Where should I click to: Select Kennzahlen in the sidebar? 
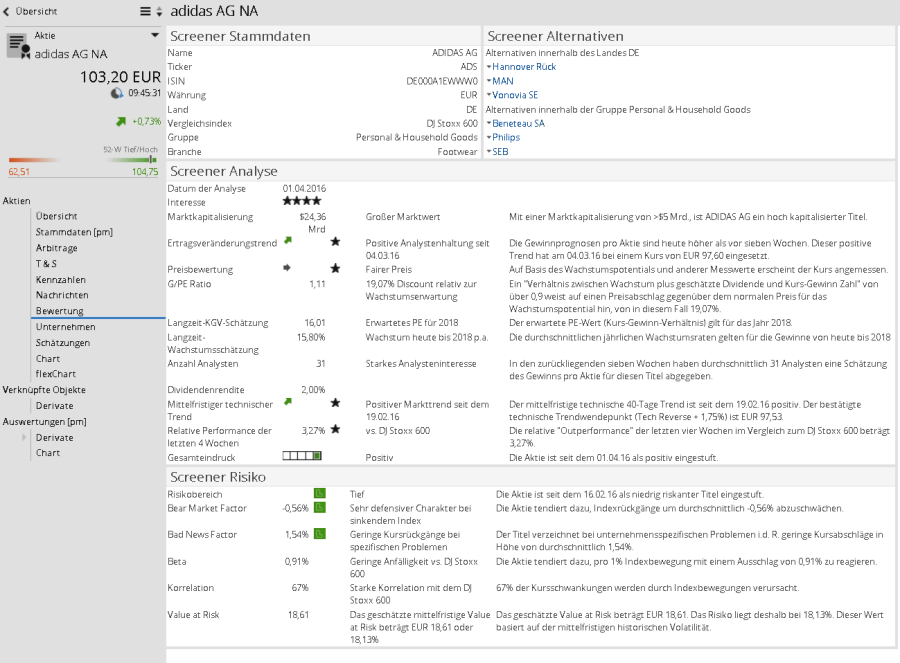tap(60, 279)
